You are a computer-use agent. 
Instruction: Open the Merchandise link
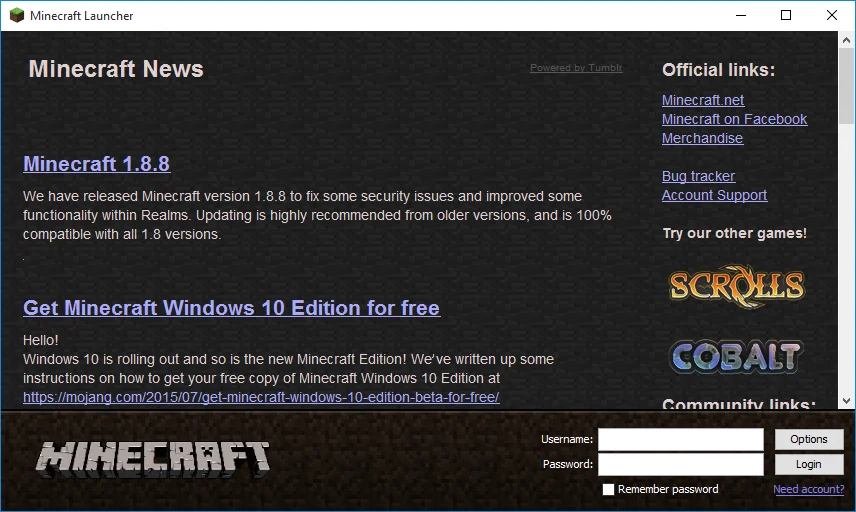coord(702,139)
